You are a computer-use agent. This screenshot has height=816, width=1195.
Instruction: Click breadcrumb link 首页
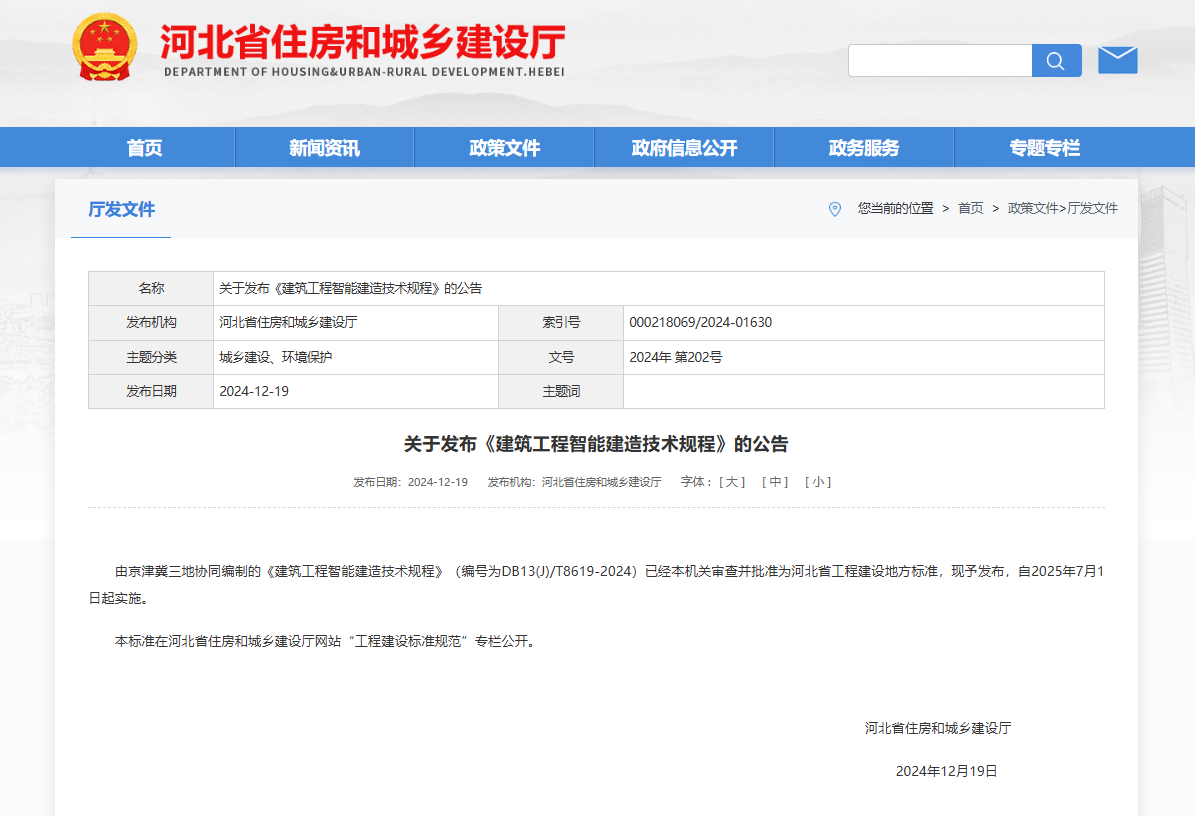point(970,209)
